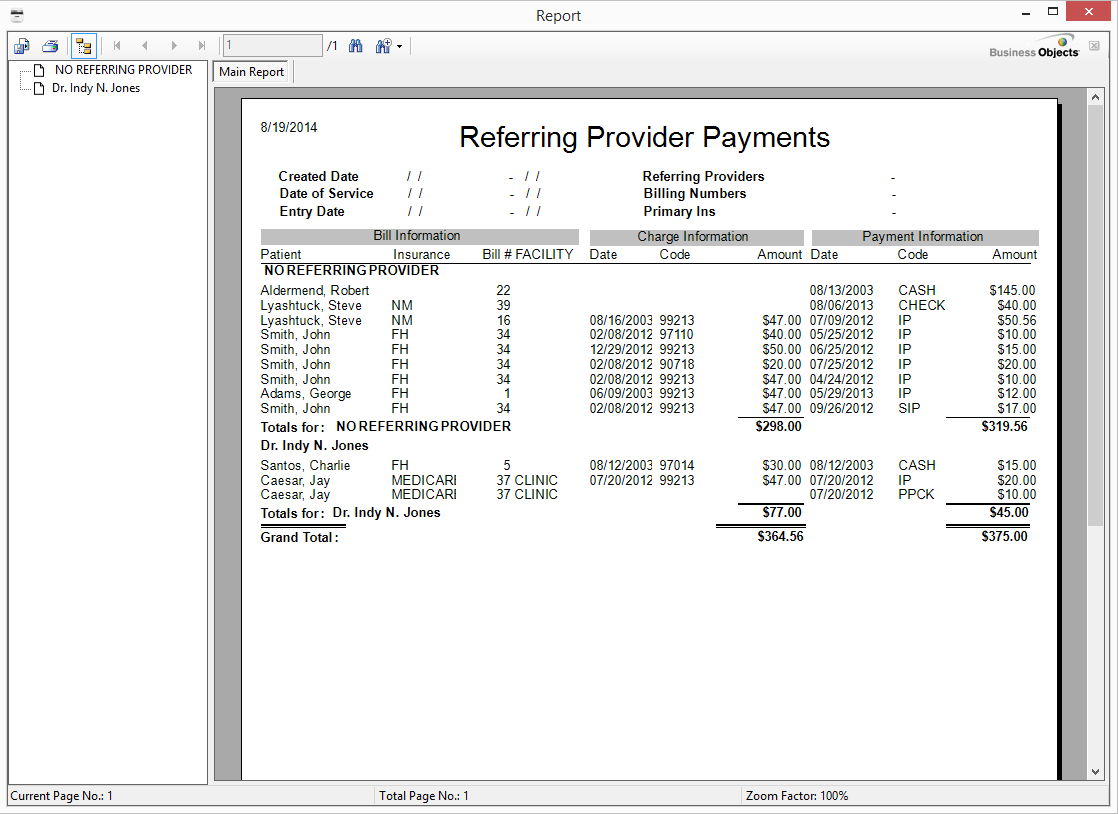This screenshot has width=1118, height=814.
Task: Click charge code 90718
Action: coord(677,364)
